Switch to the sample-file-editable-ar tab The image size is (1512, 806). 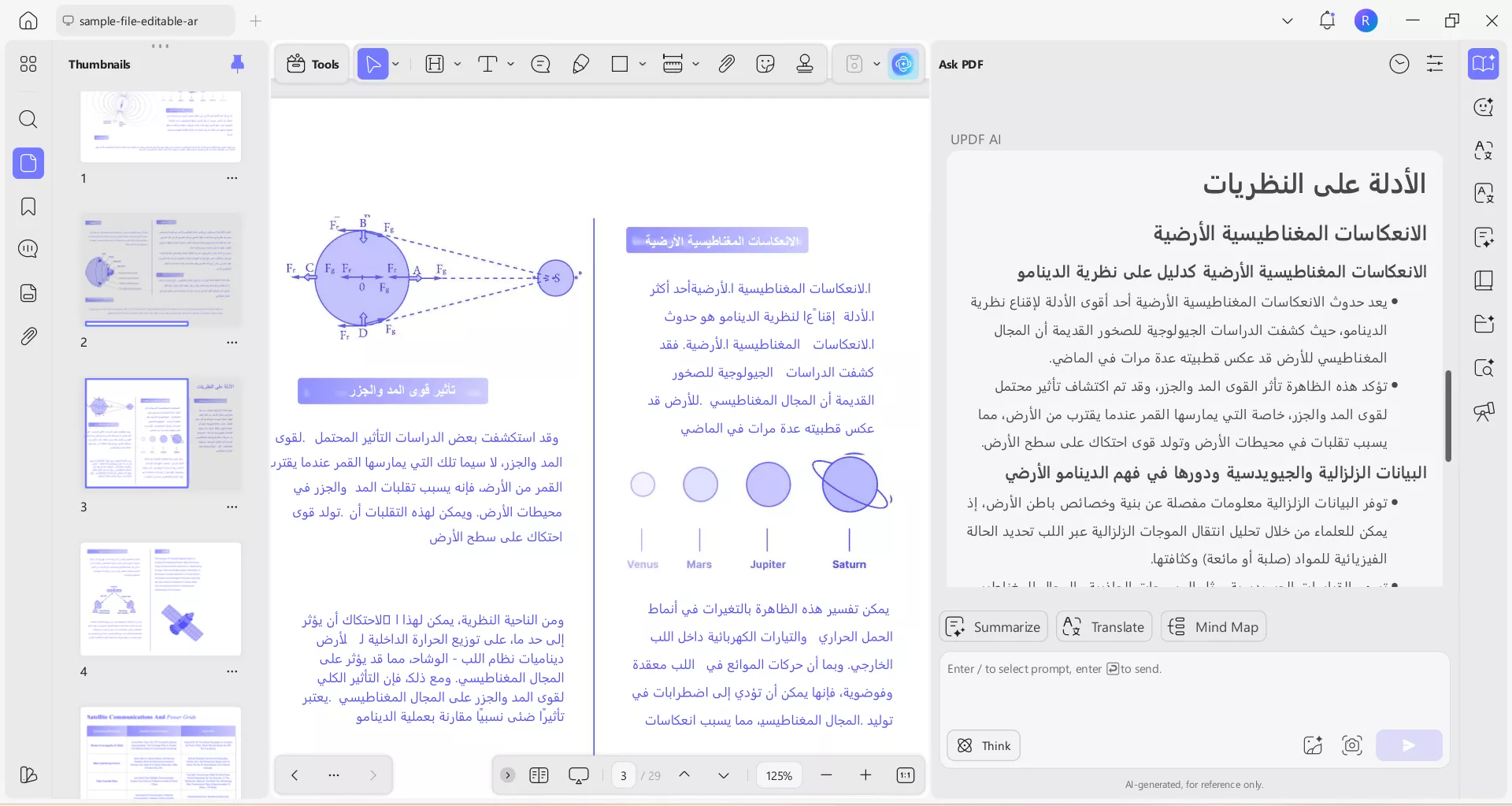click(144, 21)
